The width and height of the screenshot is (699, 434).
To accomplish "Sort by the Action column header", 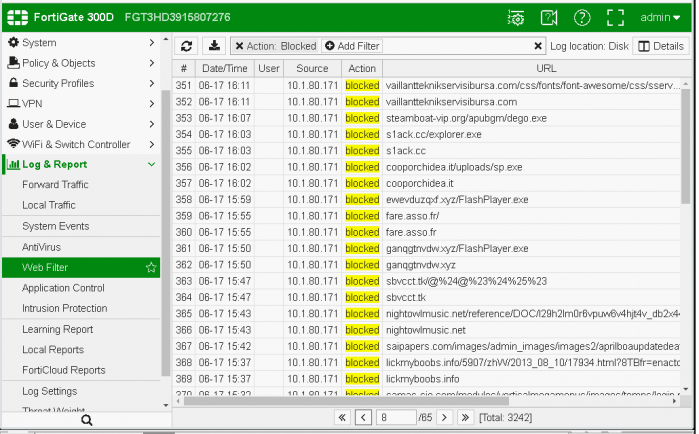I will (362, 69).
